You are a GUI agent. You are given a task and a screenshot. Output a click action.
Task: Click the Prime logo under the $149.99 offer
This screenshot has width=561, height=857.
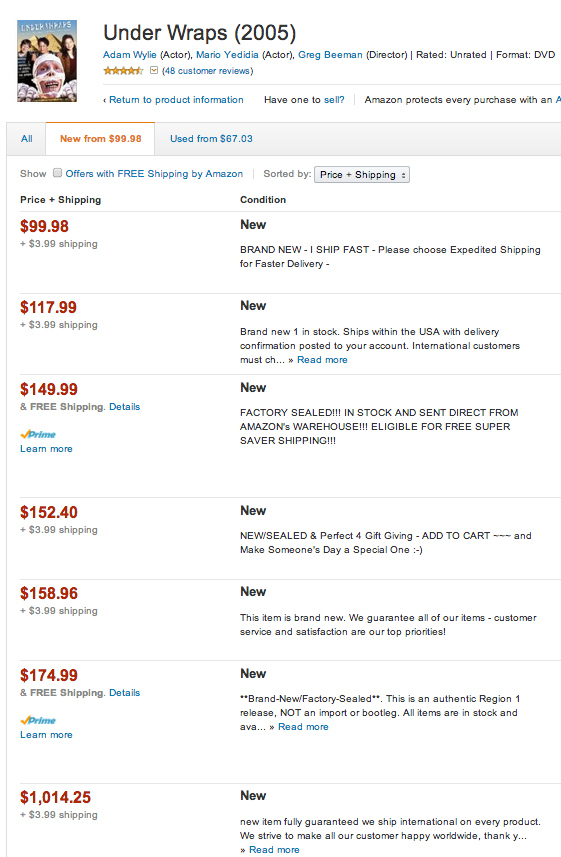click(38, 435)
